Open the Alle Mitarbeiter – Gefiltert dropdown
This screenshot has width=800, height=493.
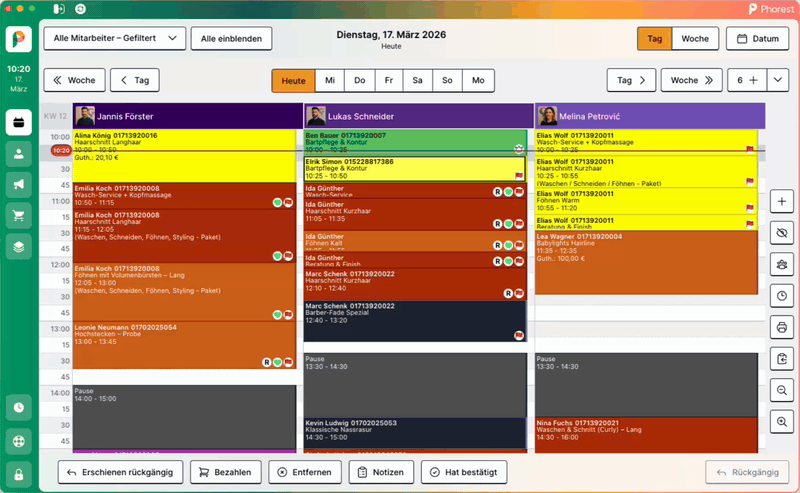pyautogui.click(x=114, y=39)
